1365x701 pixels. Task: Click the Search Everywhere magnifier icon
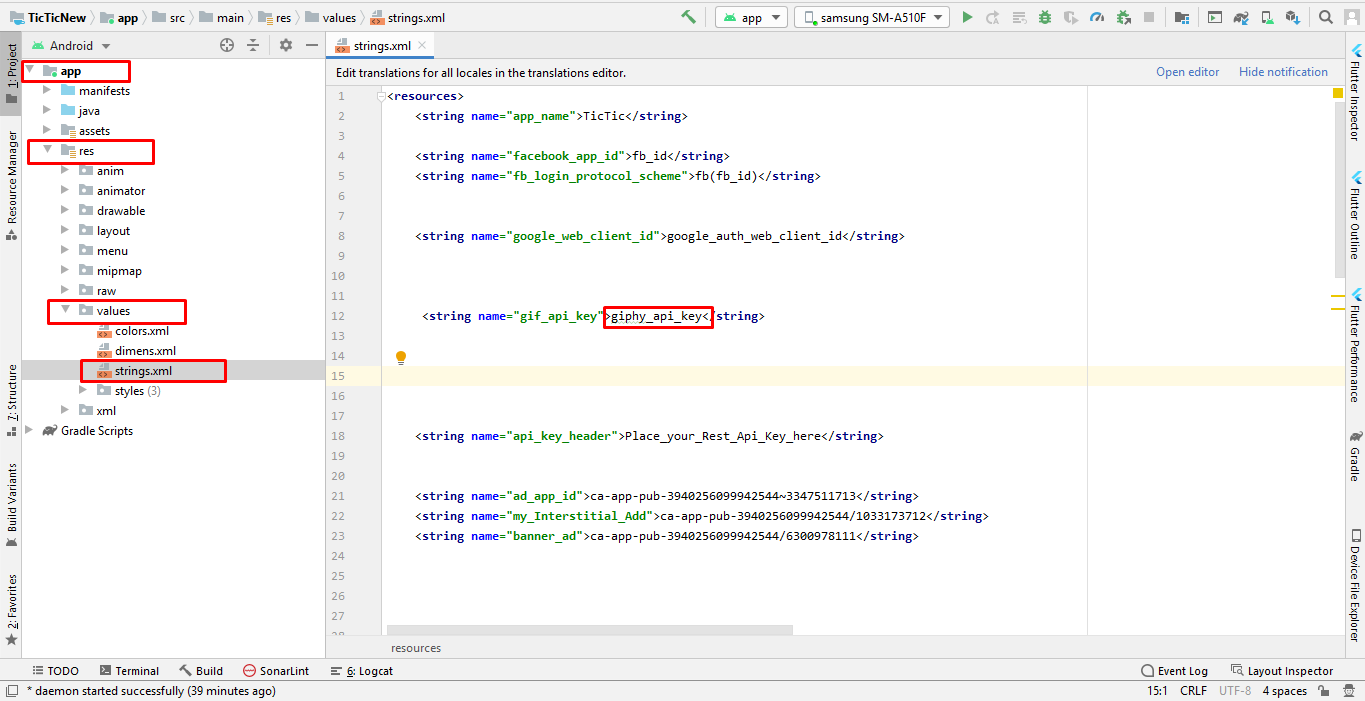(1326, 17)
